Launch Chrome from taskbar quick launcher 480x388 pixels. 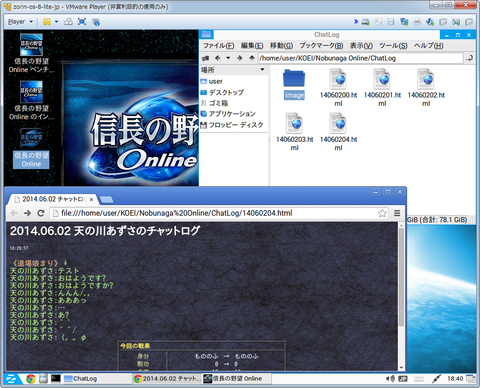click(x=31, y=379)
